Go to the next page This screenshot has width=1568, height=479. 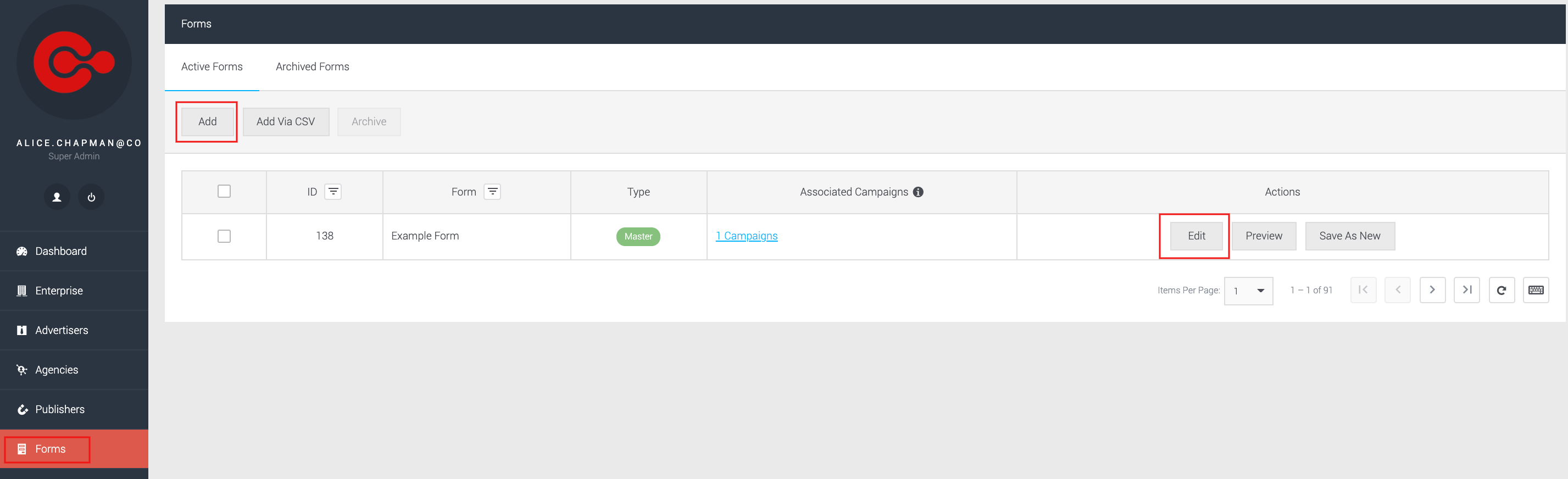click(1432, 291)
